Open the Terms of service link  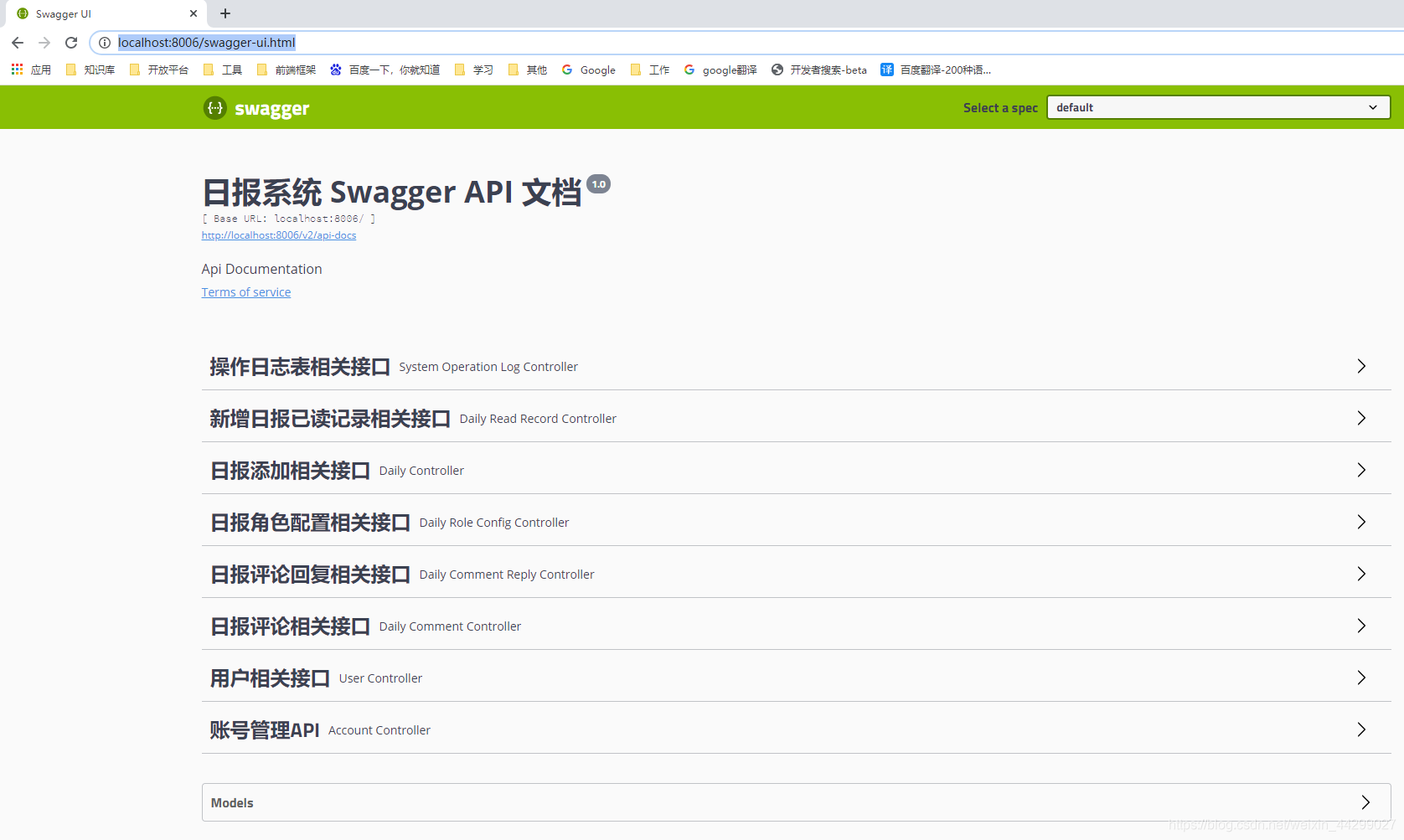[x=245, y=291]
